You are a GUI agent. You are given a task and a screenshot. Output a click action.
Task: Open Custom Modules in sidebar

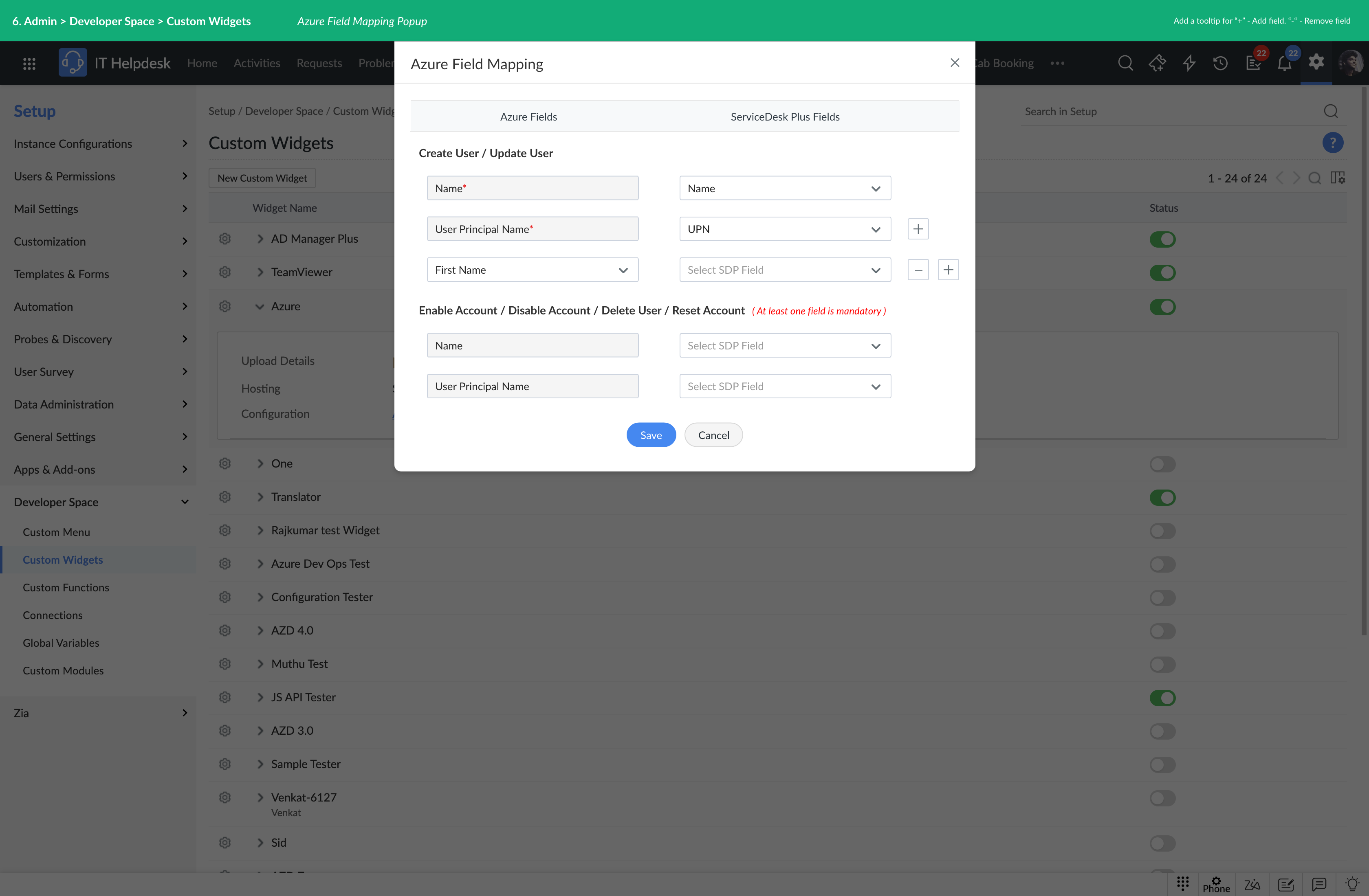pos(63,670)
